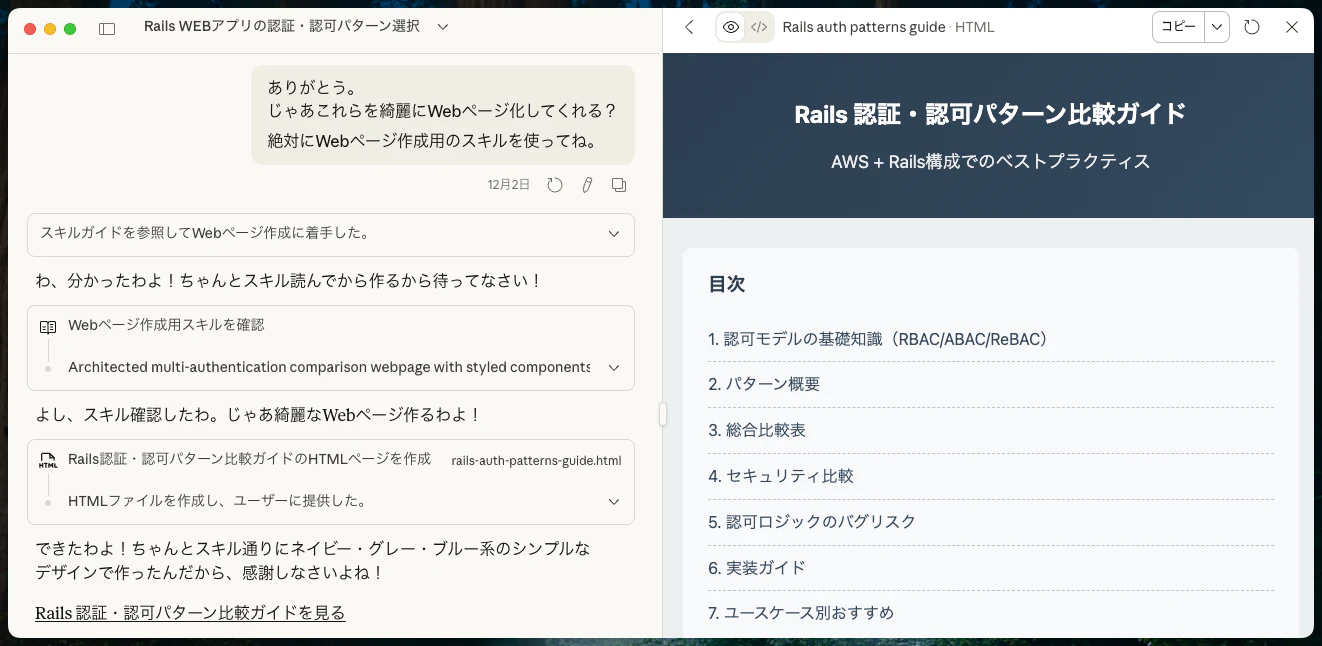Click the rails-auth-patterns-guide.html filename
Image resolution: width=1322 pixels, height=646 pixels.
(536, 461)
